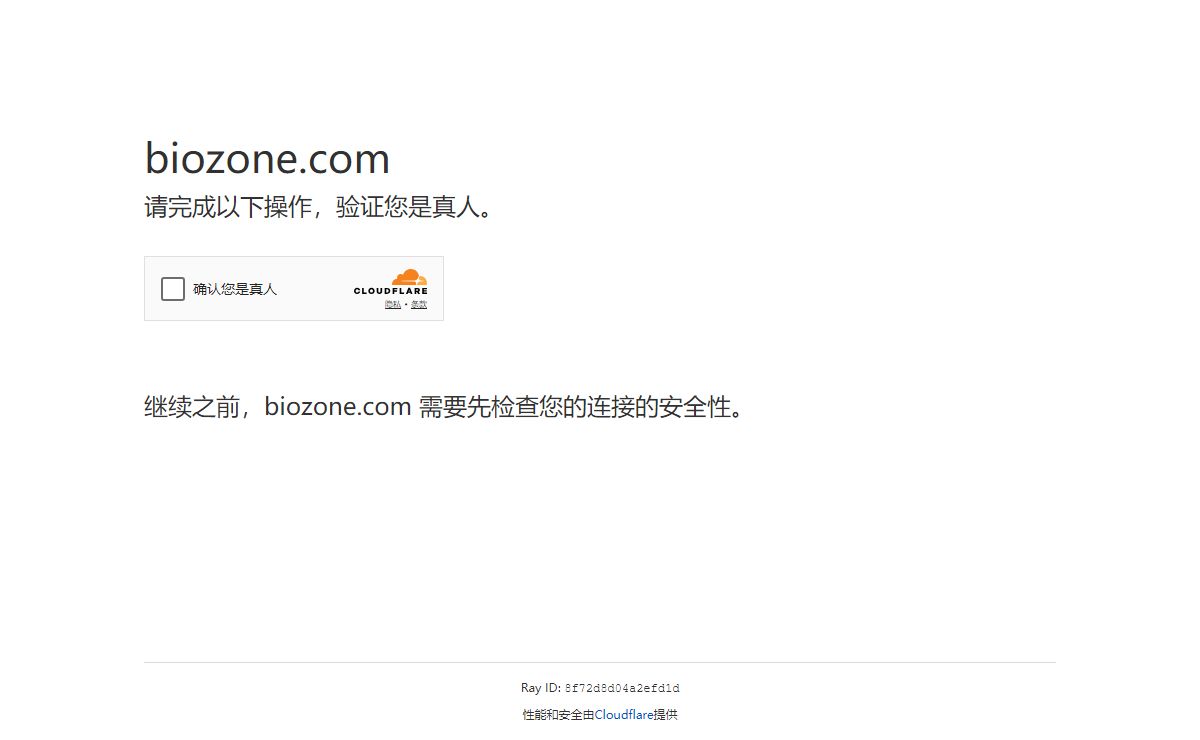The width and height of the screenshot is (1200, 740).
Task: Click biozone.com inside the security sentence
Action: 338,407
